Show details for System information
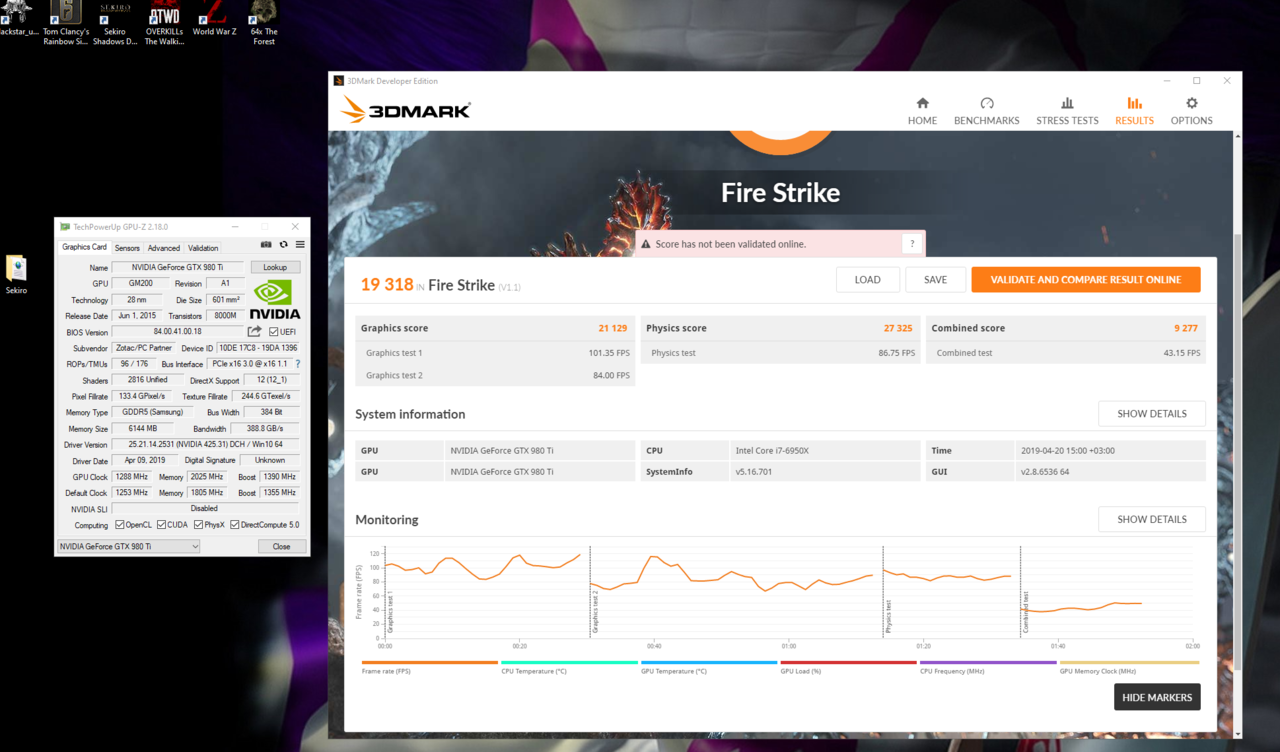The image size is (1280, 752). point(1152,414)
